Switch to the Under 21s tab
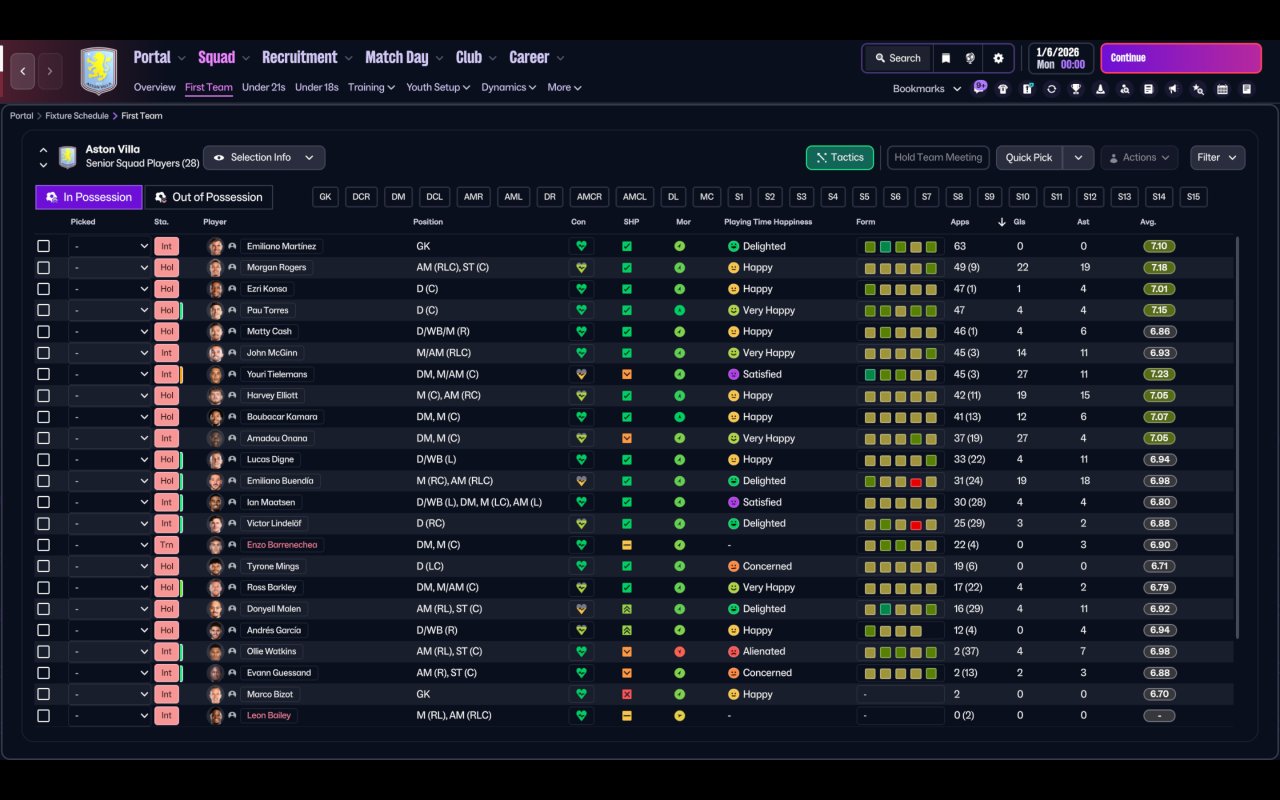This screenshot has width=1280, height=800. pos(264,88)
